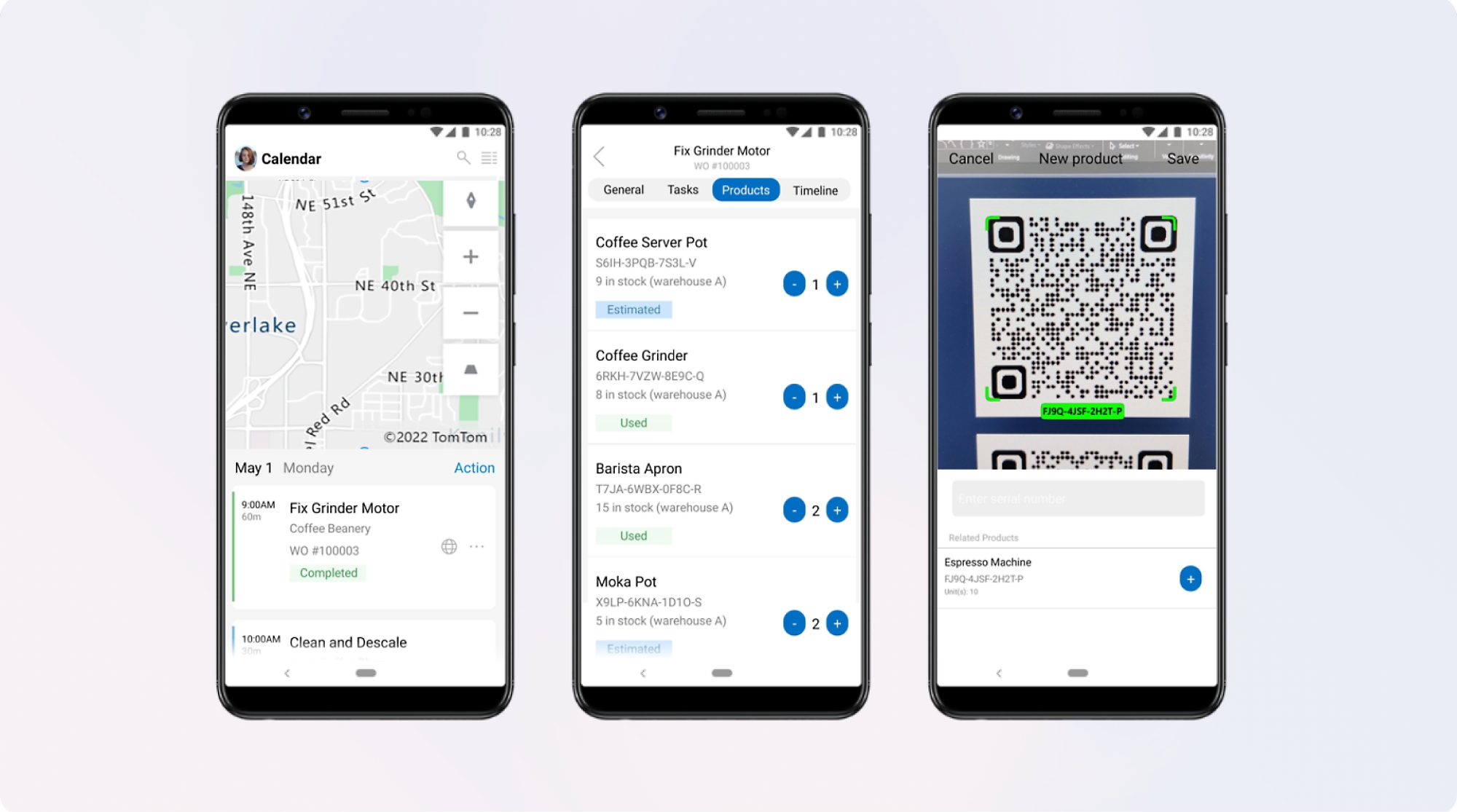Increase Coffee Server Pot quantity with plus button
The height and width of the screenshot is (812, 1457).
pos(838,284)
